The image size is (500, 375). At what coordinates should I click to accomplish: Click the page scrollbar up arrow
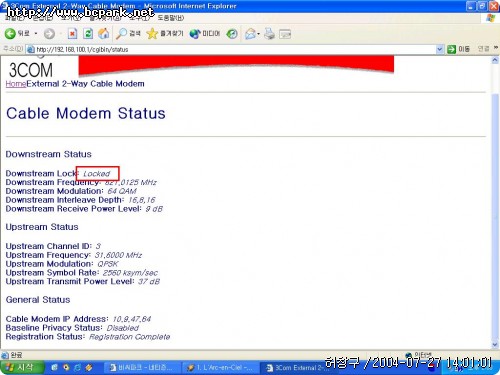point(495,60)
